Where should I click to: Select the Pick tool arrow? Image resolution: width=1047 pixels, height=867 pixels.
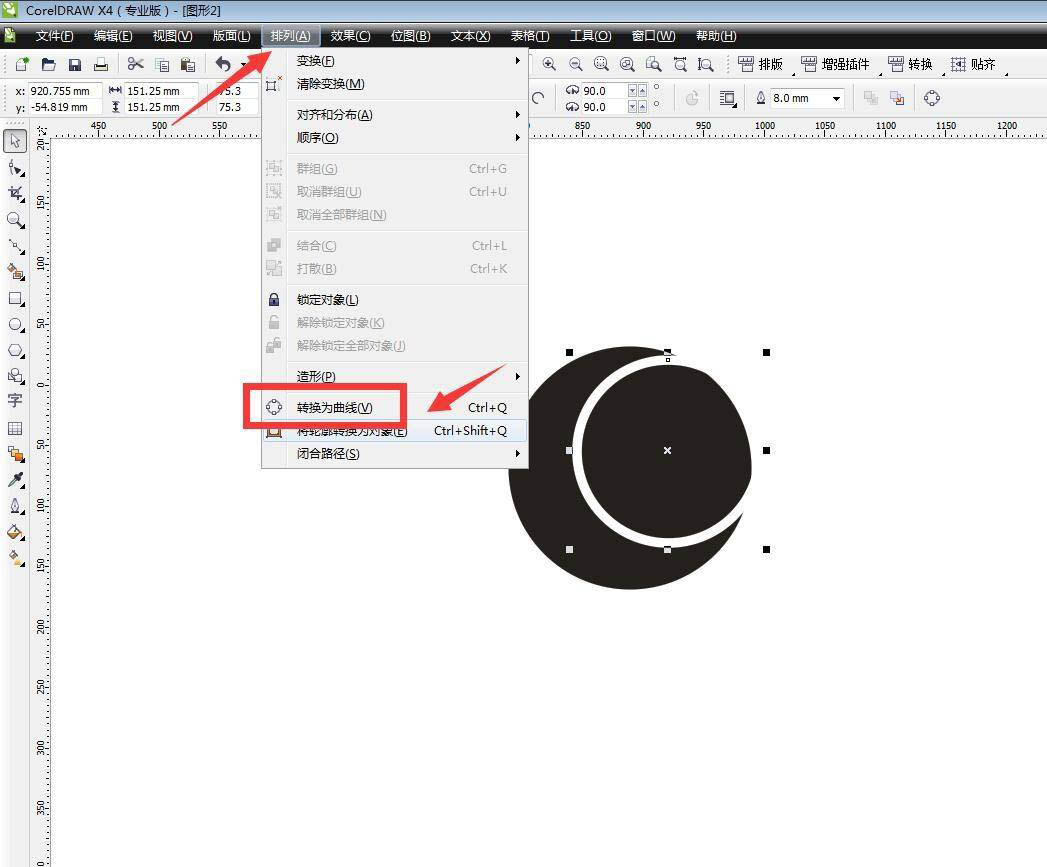coord(15,141)
